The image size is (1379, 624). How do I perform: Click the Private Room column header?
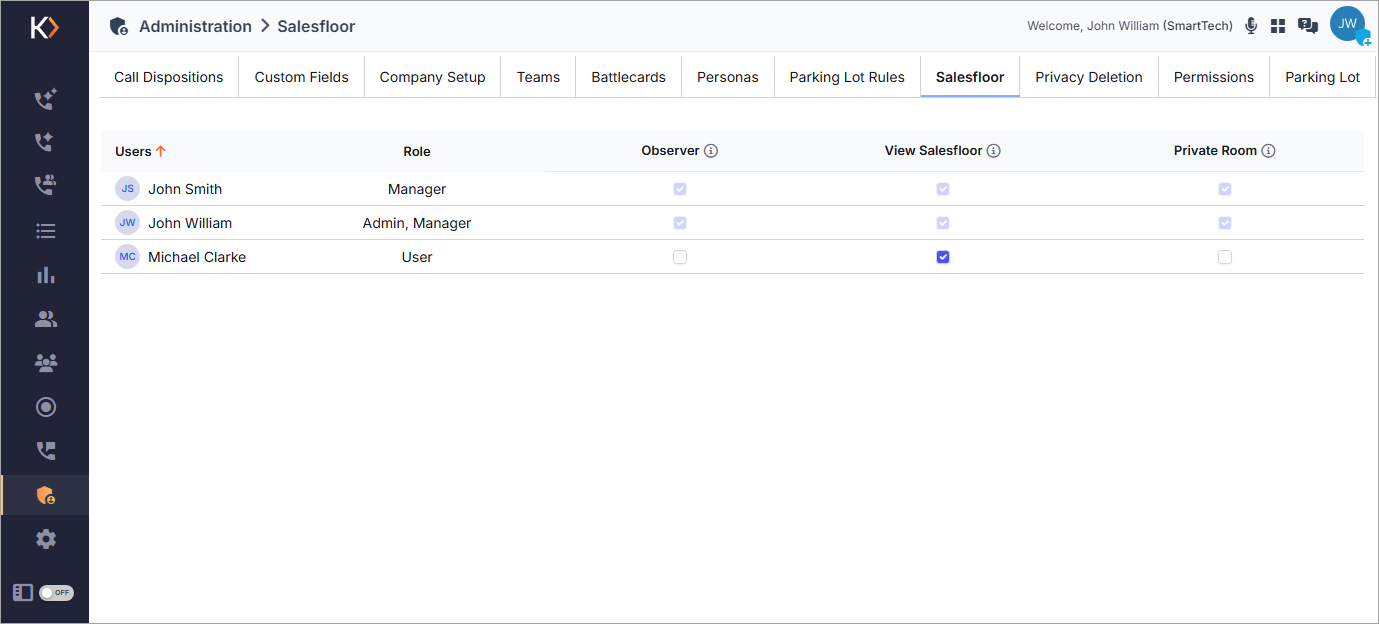pyautogui.click(x=1215, y=151)
